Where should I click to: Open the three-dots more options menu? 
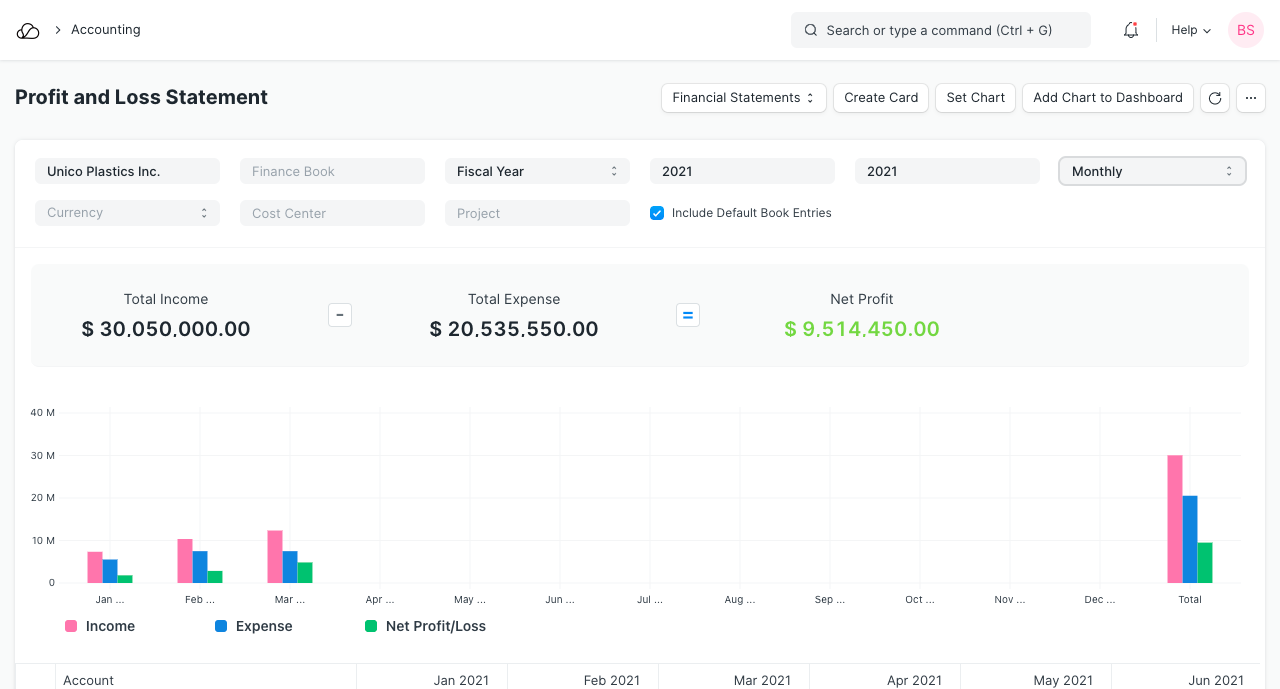point(1251,98)
